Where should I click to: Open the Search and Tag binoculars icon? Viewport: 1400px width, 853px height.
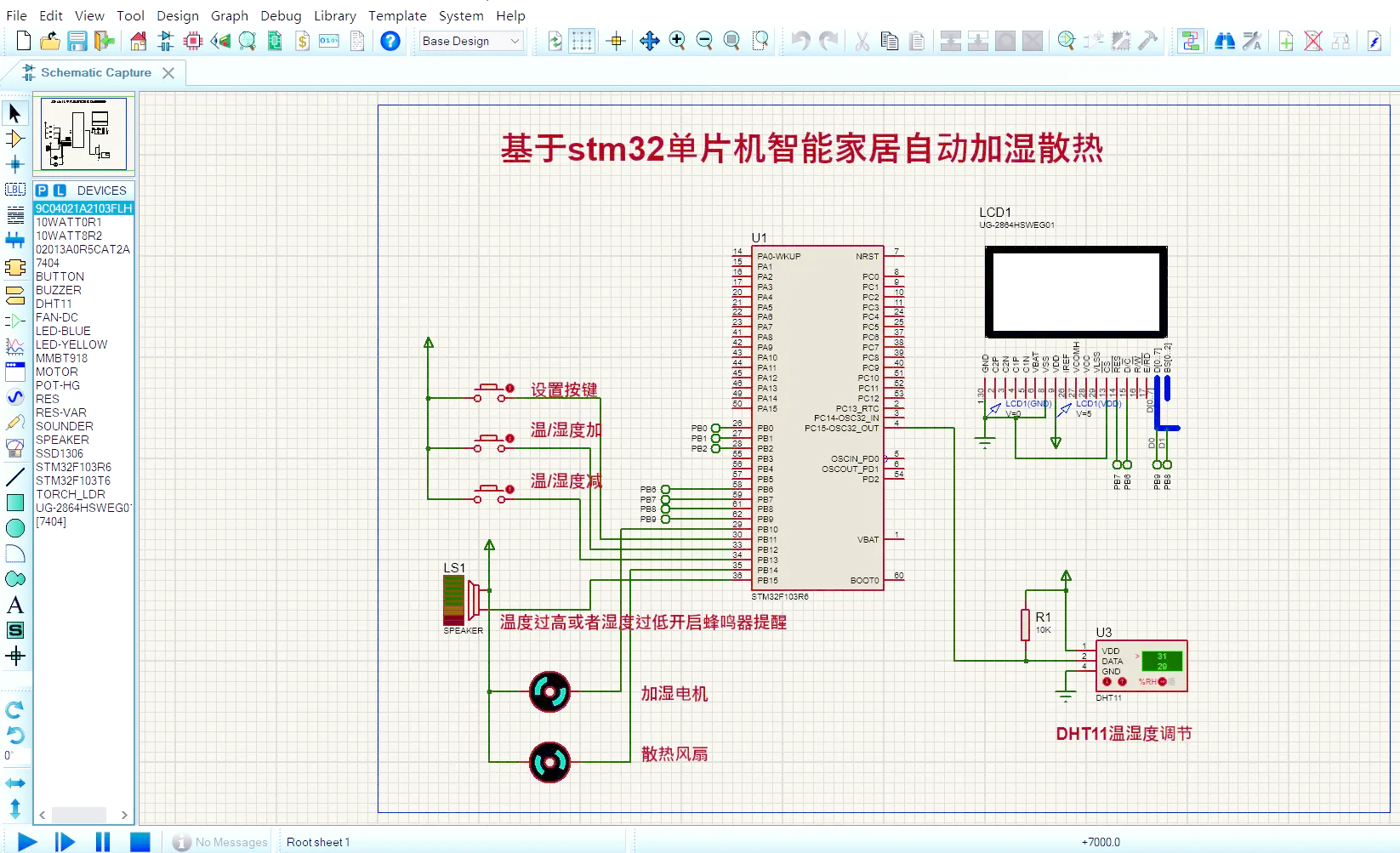coord(1225,41)
